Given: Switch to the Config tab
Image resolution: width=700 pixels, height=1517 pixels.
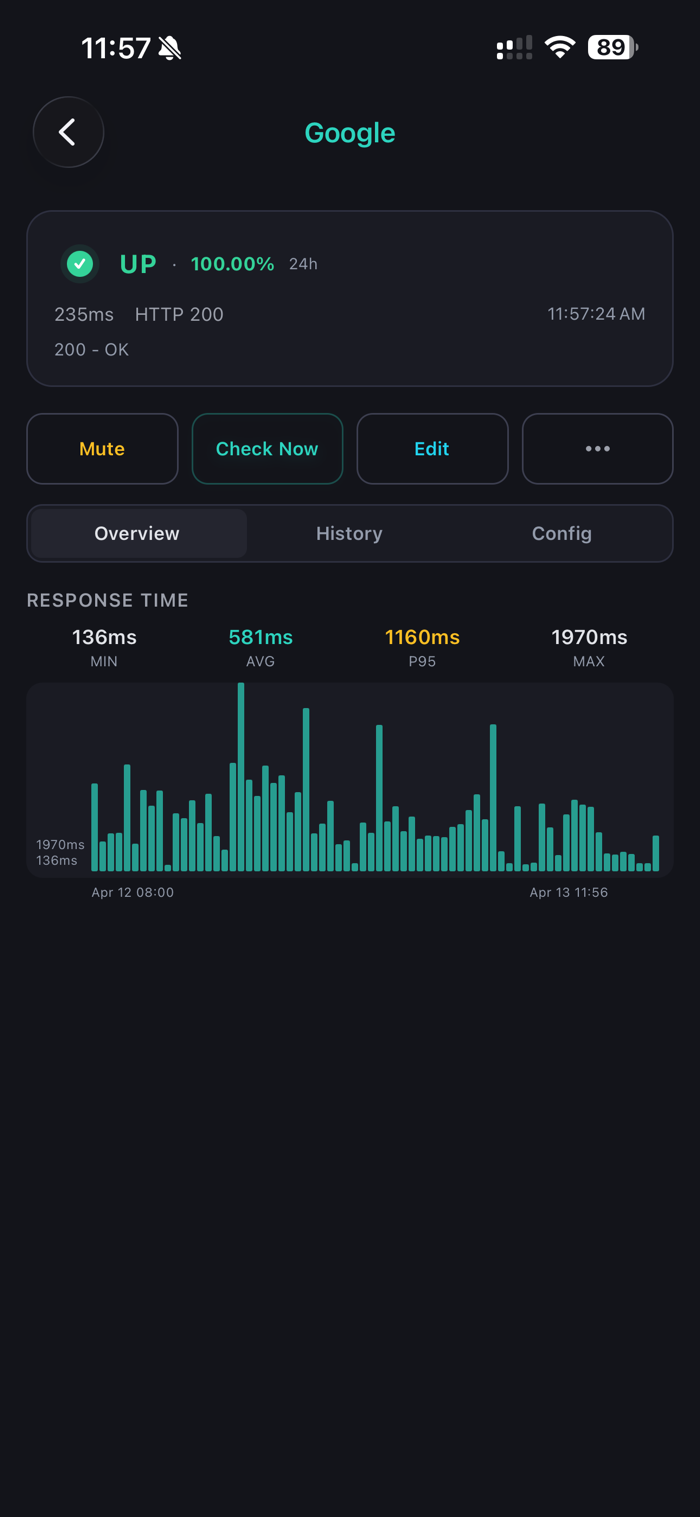Looking at the screenshot, I should point(561,533).
